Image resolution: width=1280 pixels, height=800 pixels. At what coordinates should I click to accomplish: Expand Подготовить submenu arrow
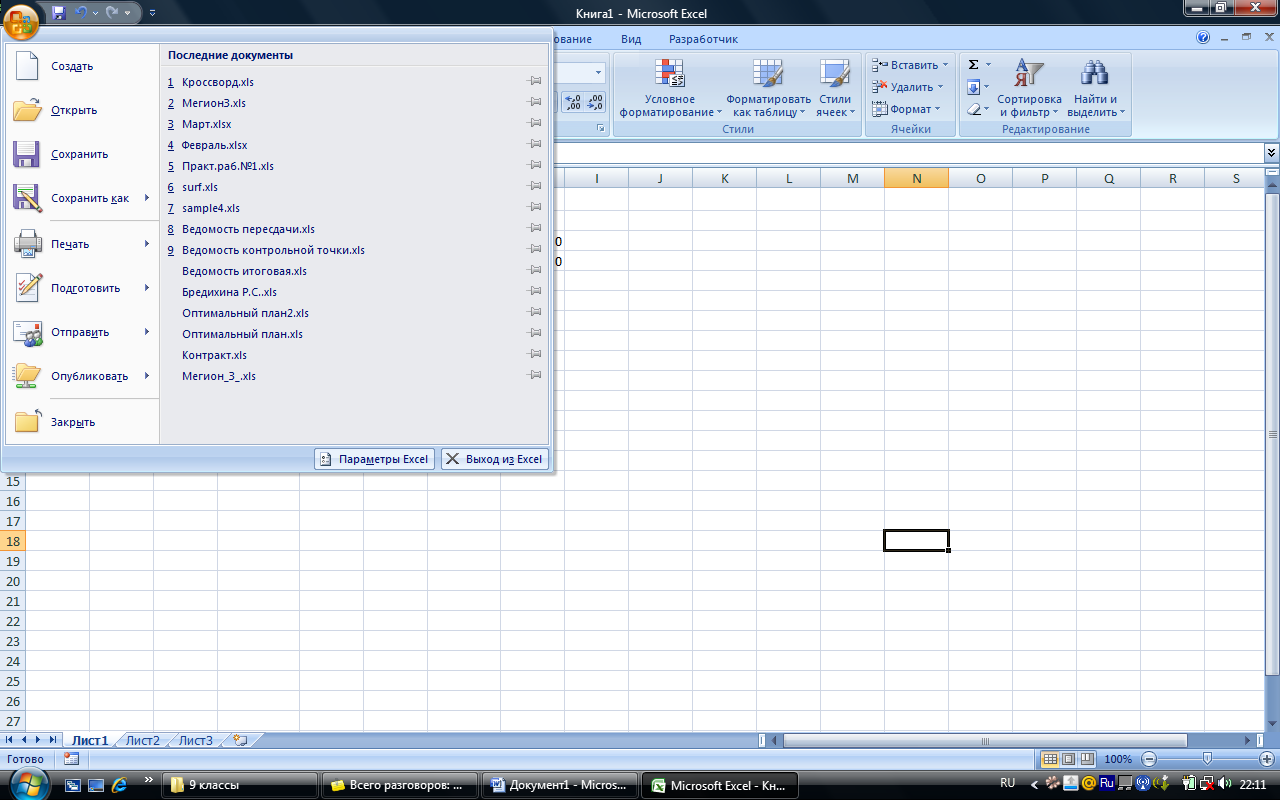[147, 288]
